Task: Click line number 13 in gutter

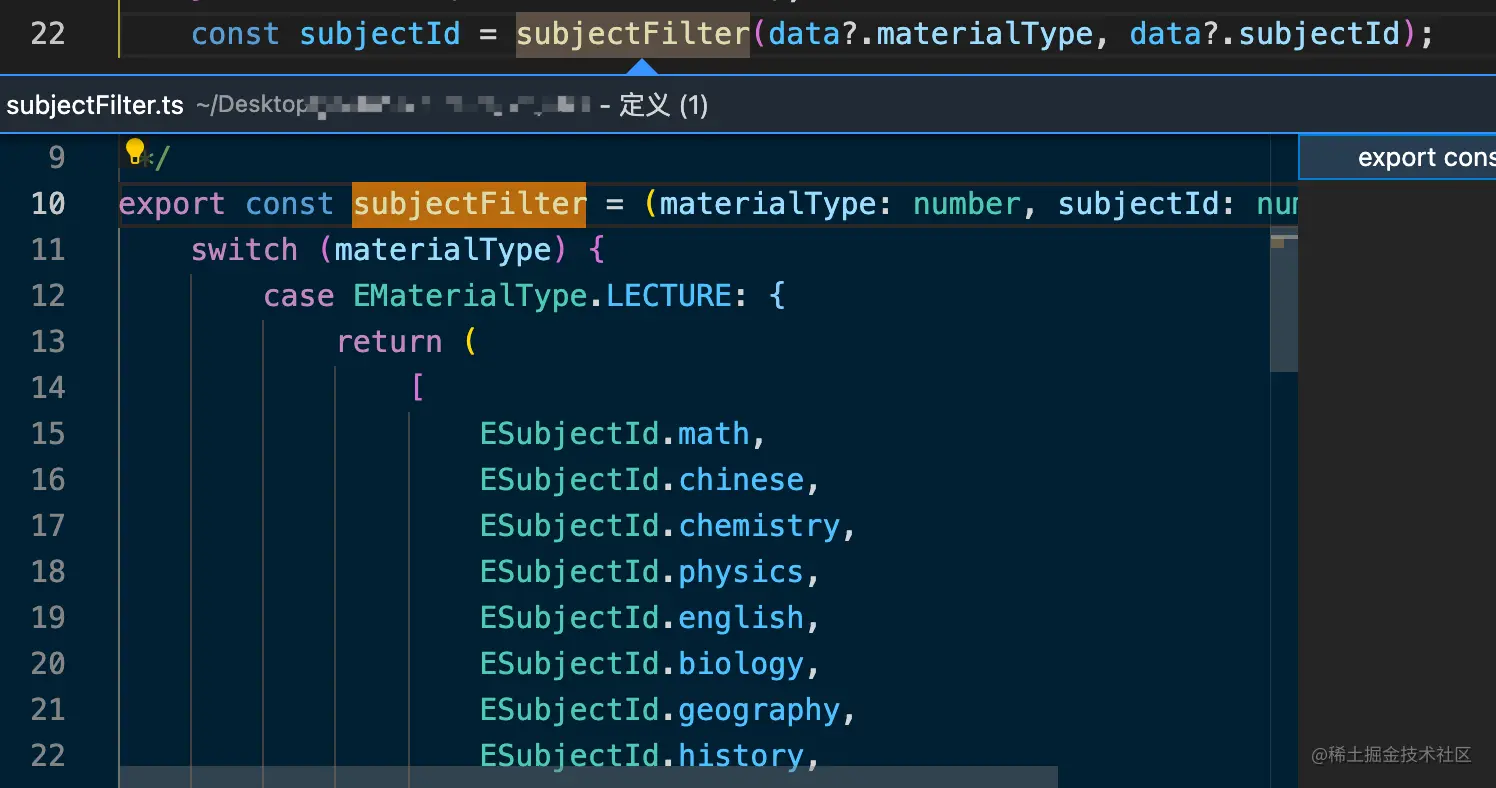Action: pos(48,341)
